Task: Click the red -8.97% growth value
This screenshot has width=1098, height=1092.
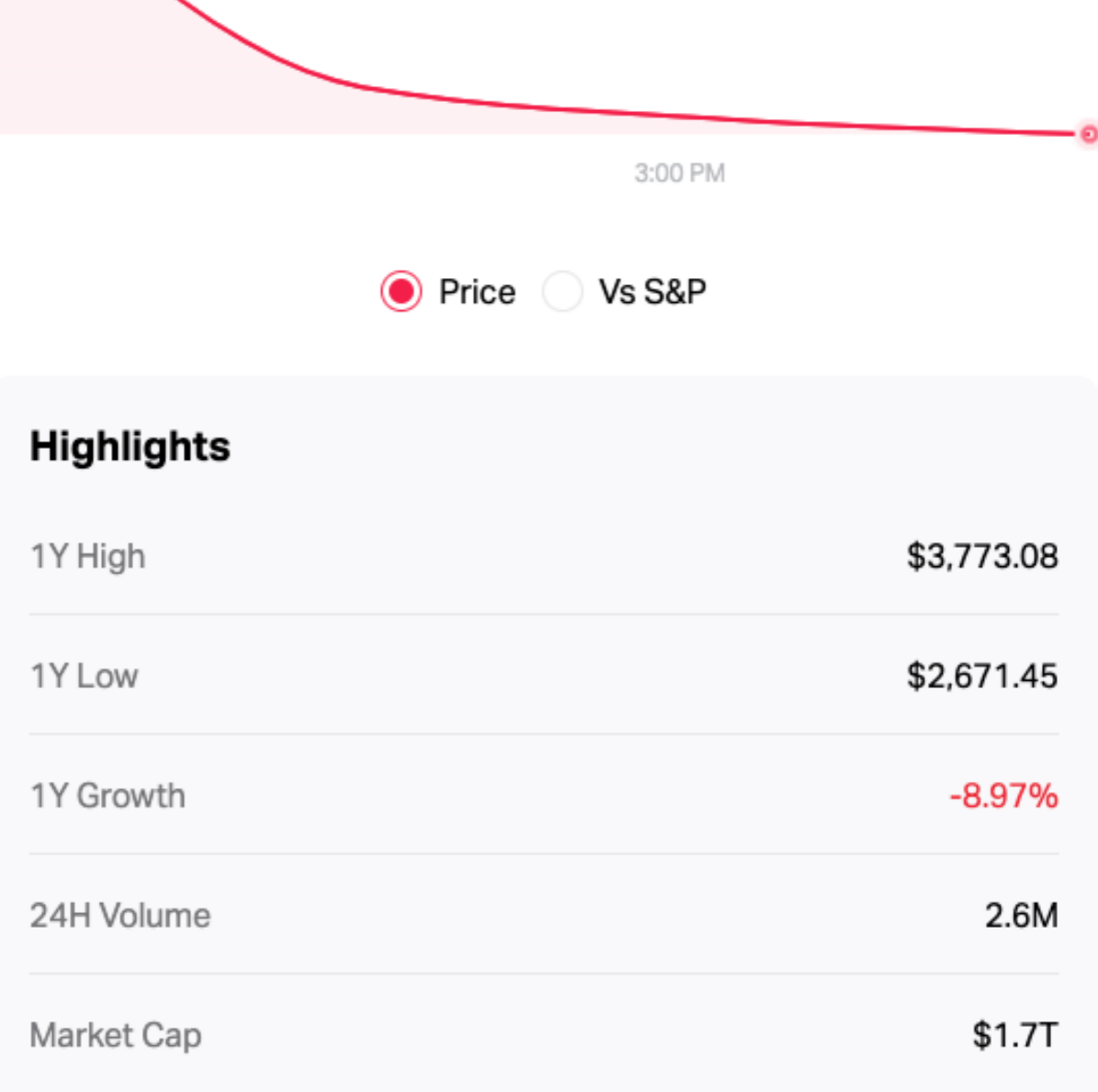Action: pos(1003,796)
